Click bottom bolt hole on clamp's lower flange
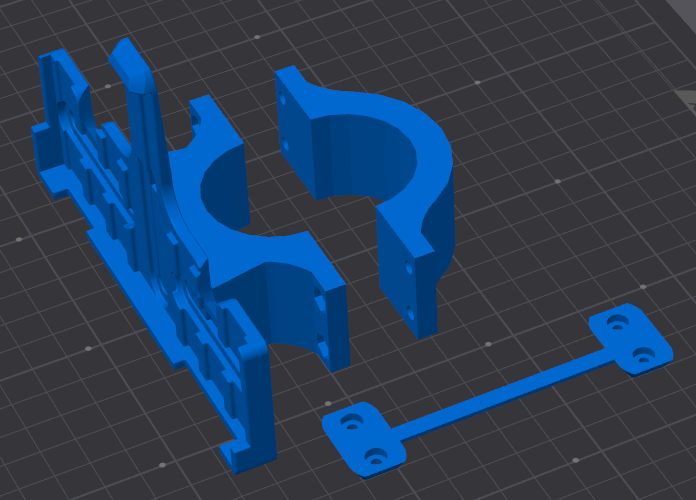Viewport: 696px width, 500px height. [x=410, y=314]
